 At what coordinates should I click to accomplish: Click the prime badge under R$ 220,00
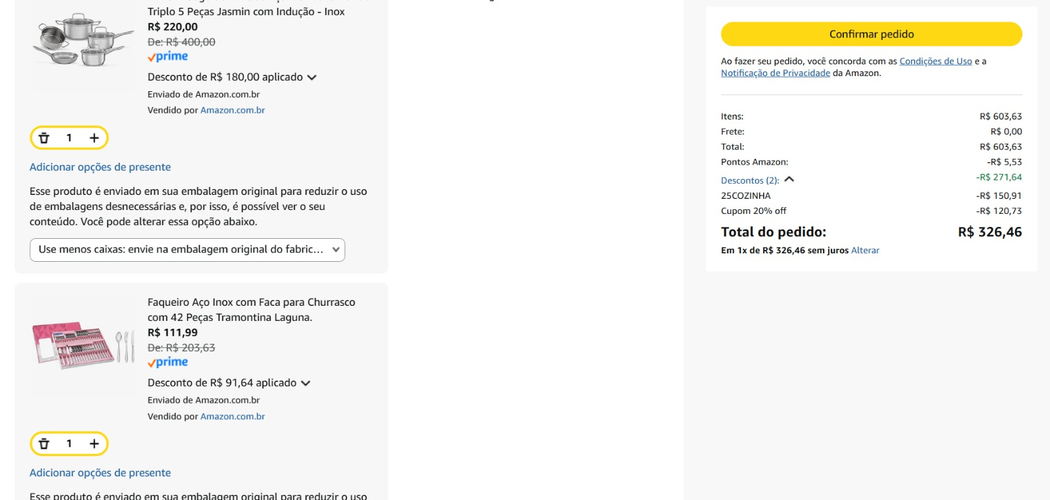[x=167, y=57]
